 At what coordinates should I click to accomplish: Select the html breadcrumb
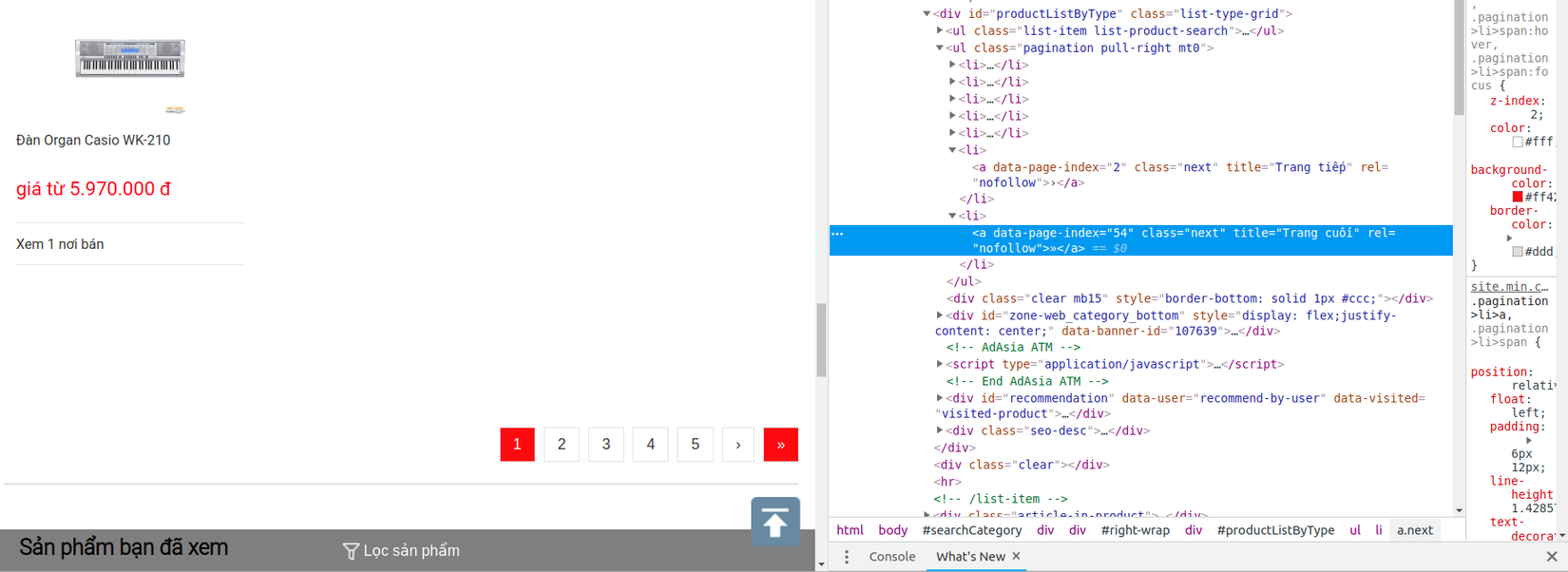pyautogui.click(x=850, y=530)
